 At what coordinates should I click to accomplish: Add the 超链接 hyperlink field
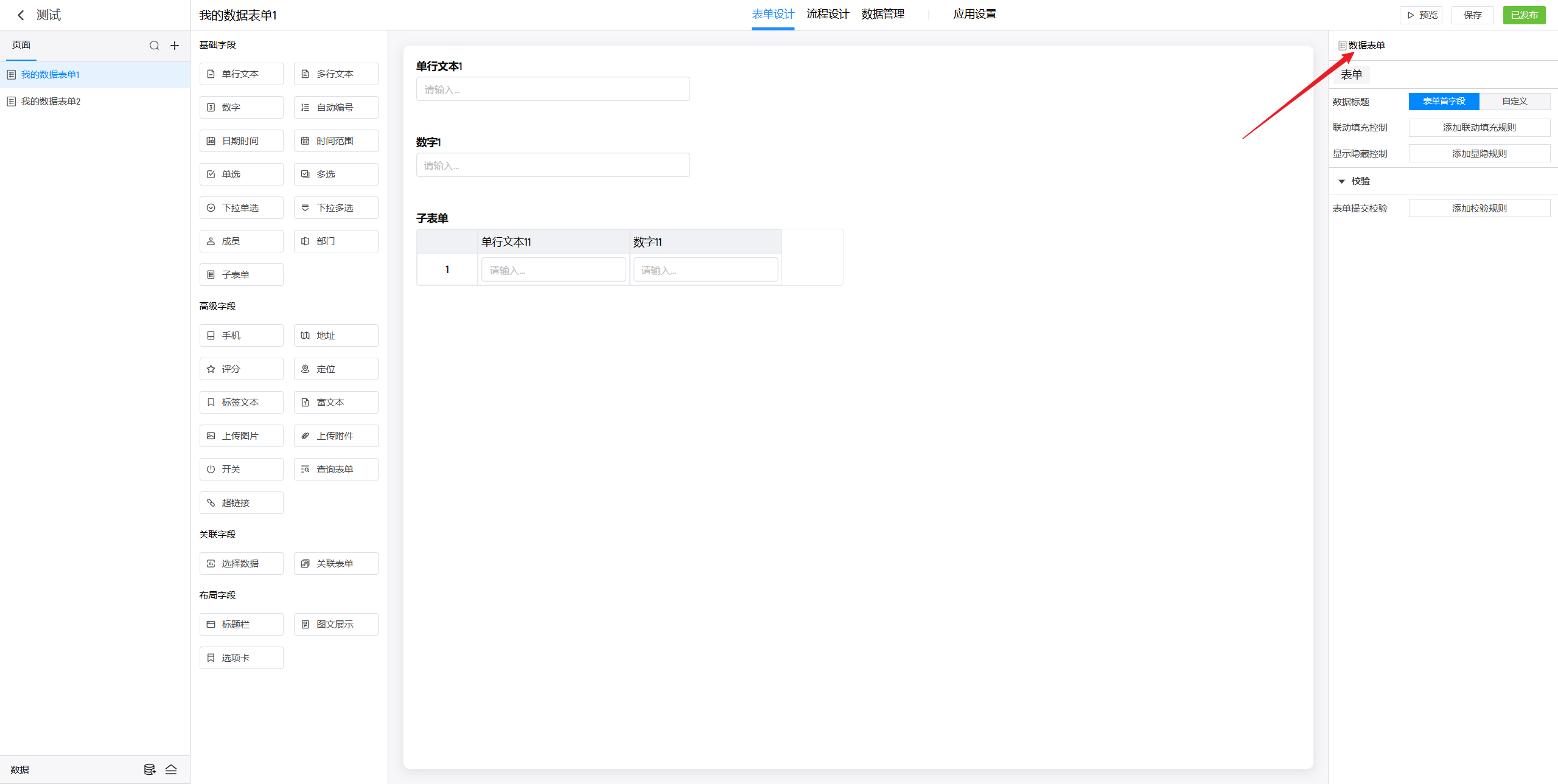click(241, 503)
